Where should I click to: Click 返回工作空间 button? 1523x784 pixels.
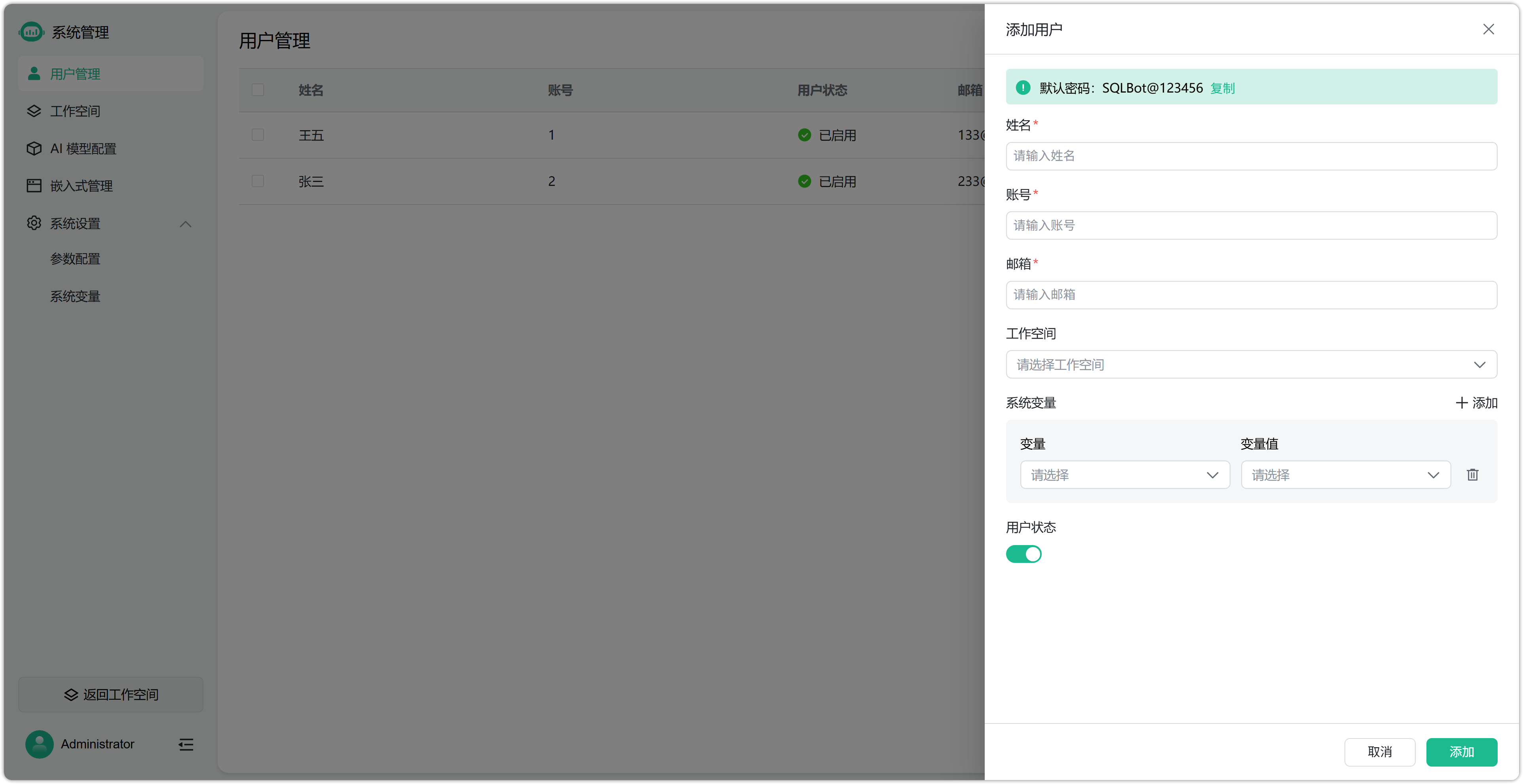(x=110, y=694)
